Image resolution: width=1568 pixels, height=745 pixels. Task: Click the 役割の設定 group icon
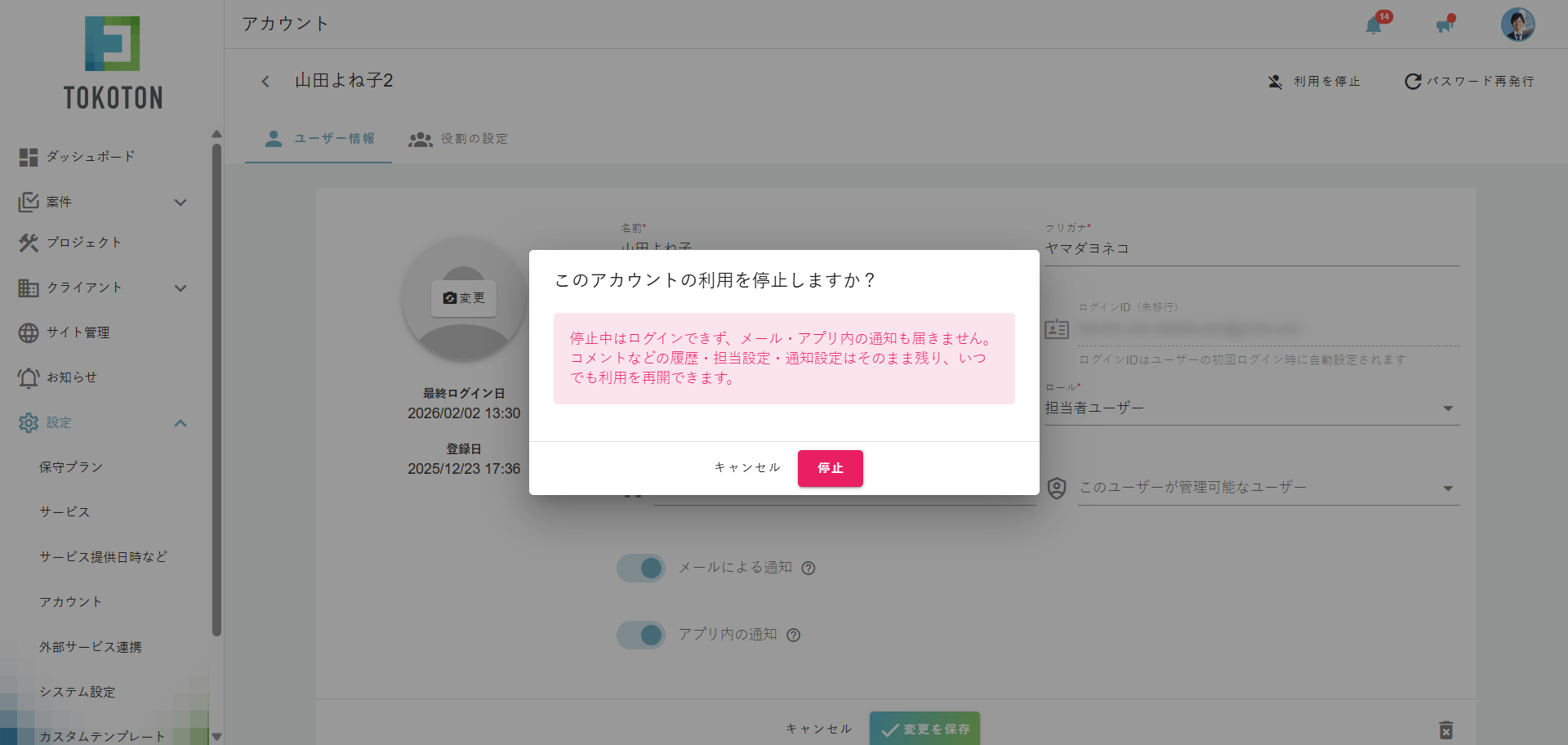421,140
